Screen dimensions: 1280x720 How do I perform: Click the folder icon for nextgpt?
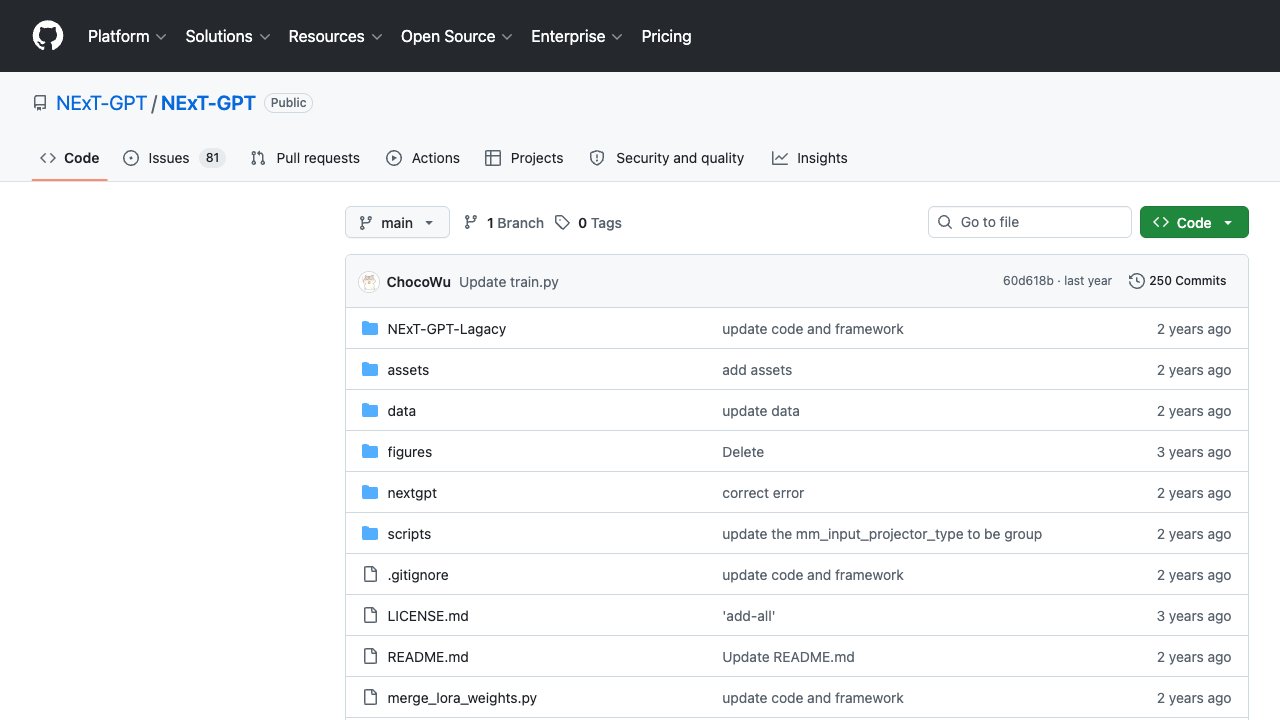click(370, 493)
